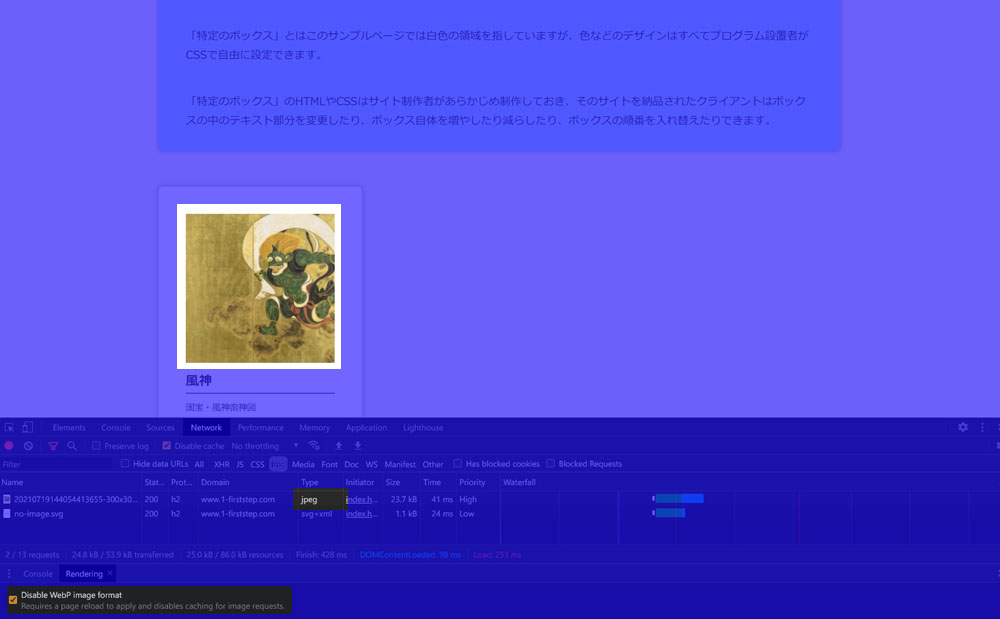This screenshot has width=1000, height=619.
Task: Select the inspect element cursor icon
Action: tap(9, 428)
